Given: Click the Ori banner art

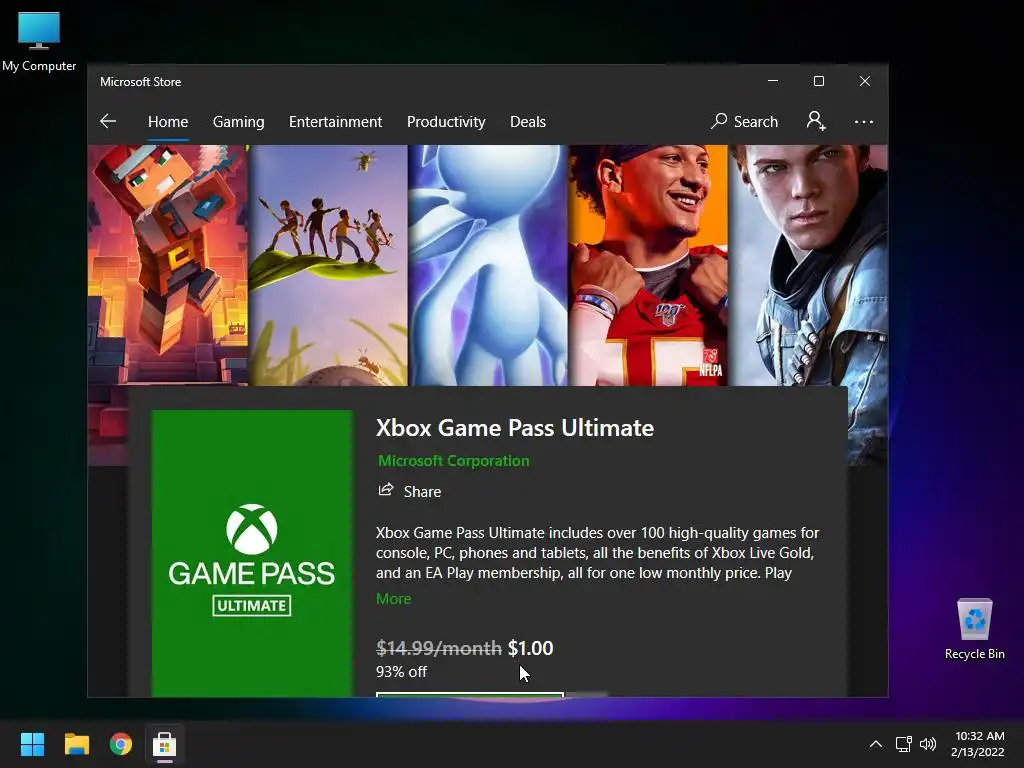Looking at the screenshot, I should pos(488,264).
